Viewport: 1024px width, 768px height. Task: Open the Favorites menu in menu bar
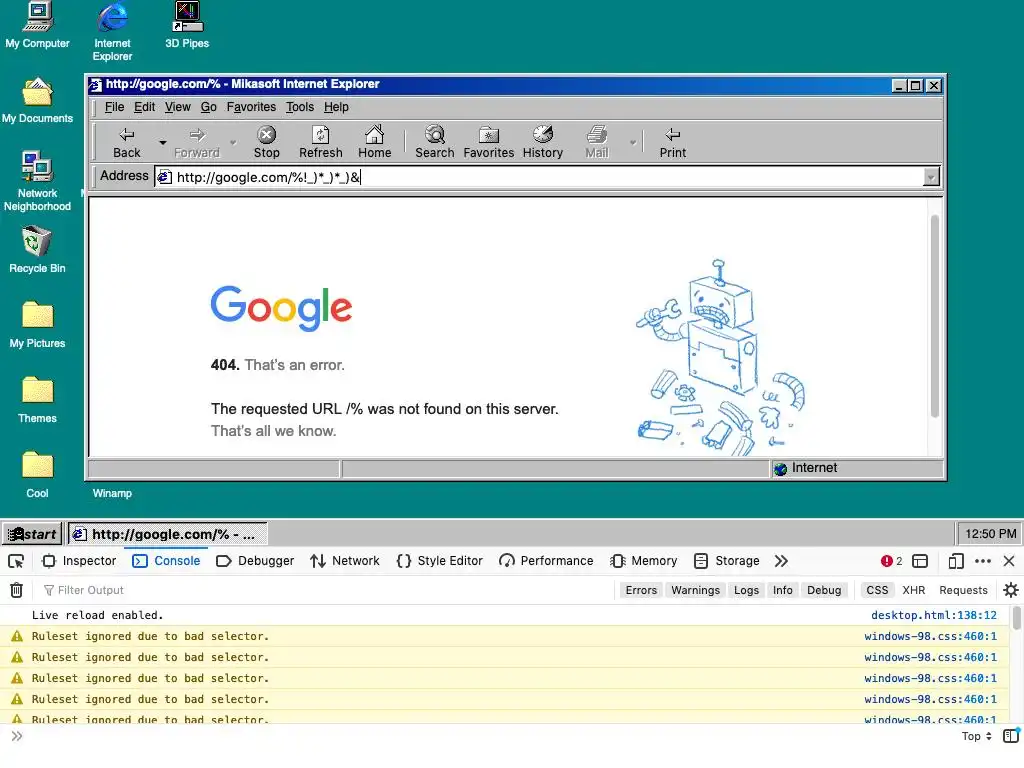(251, 107)
